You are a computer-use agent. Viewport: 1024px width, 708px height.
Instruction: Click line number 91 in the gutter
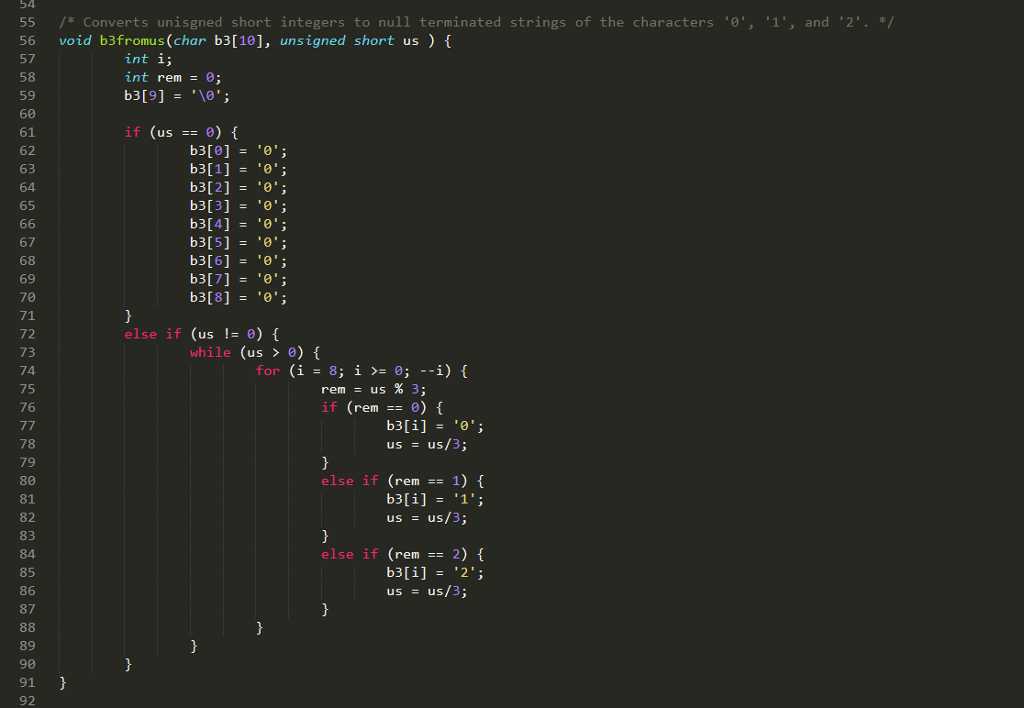point(27,683)
